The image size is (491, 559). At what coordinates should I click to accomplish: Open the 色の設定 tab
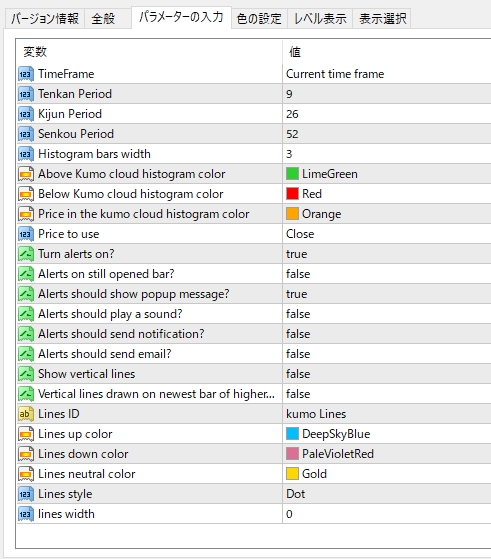259,19
